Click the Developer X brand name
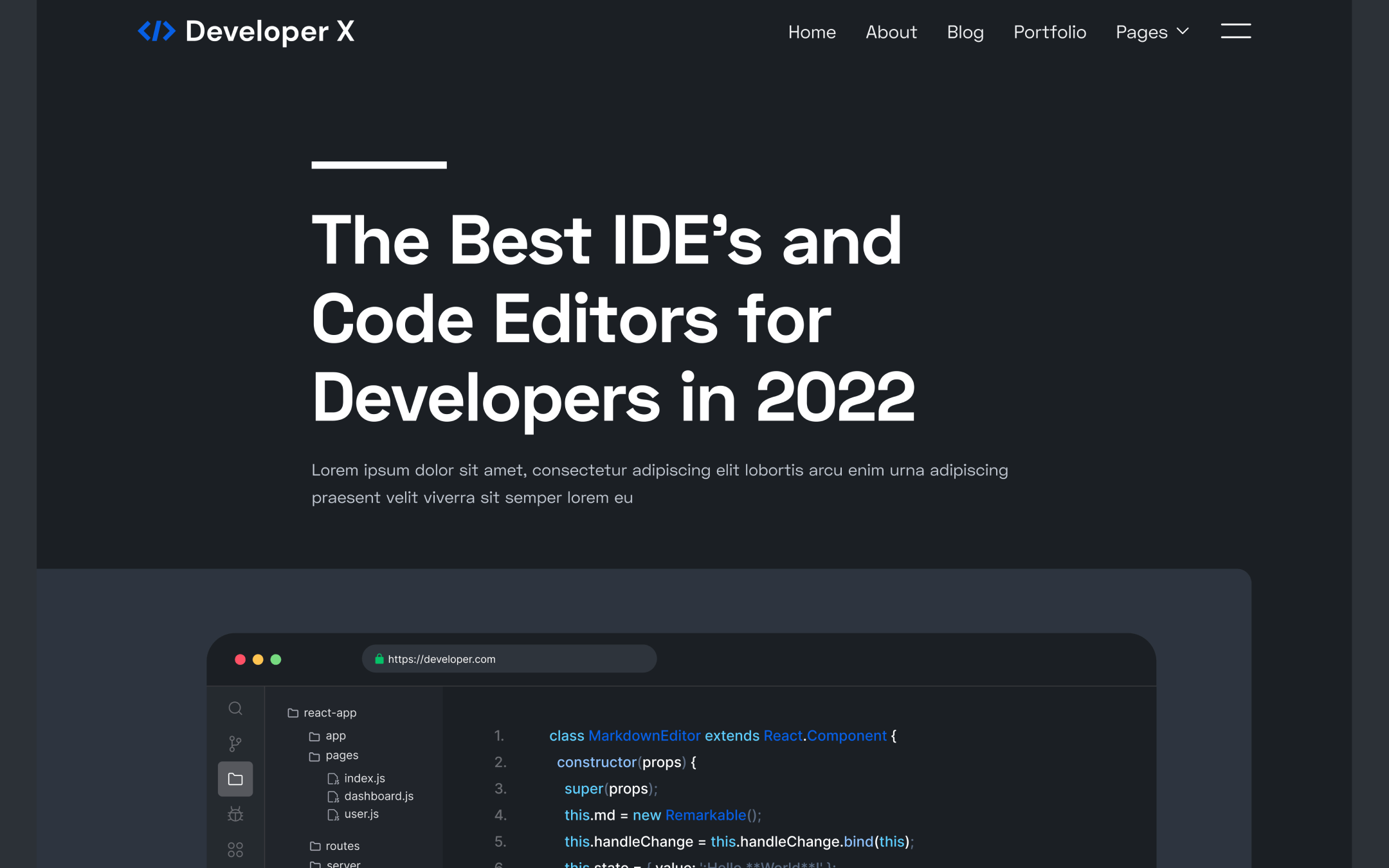 [x=270, y=31]
